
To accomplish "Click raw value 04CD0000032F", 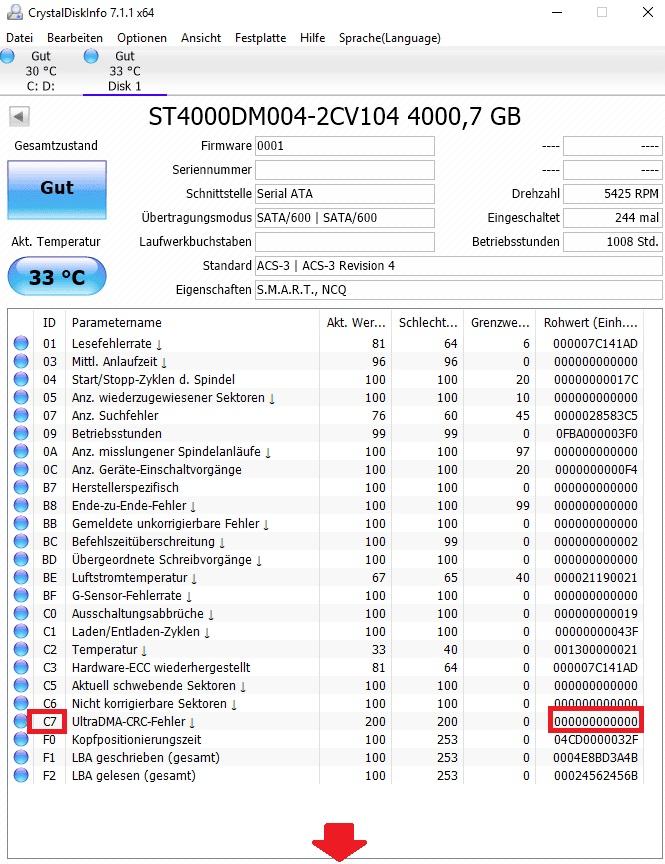I will [596, 739].
